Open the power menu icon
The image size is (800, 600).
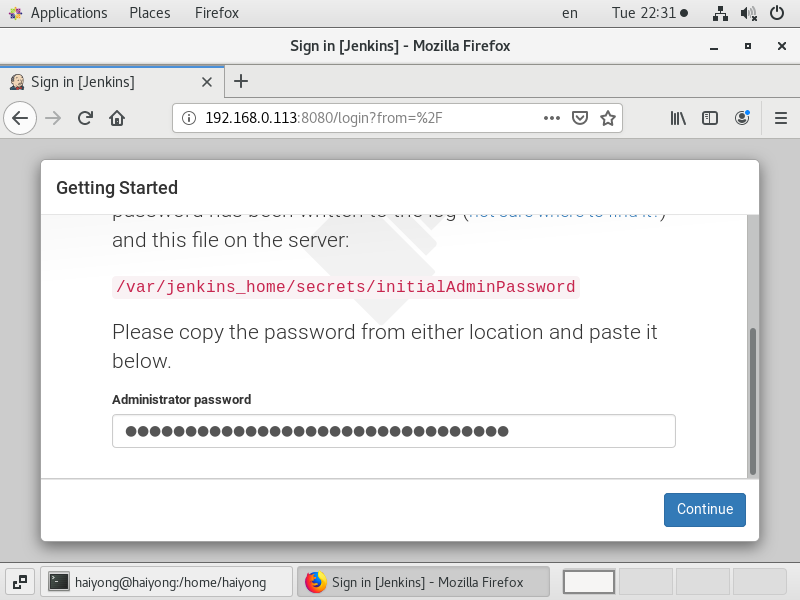(x=777, y=13)
